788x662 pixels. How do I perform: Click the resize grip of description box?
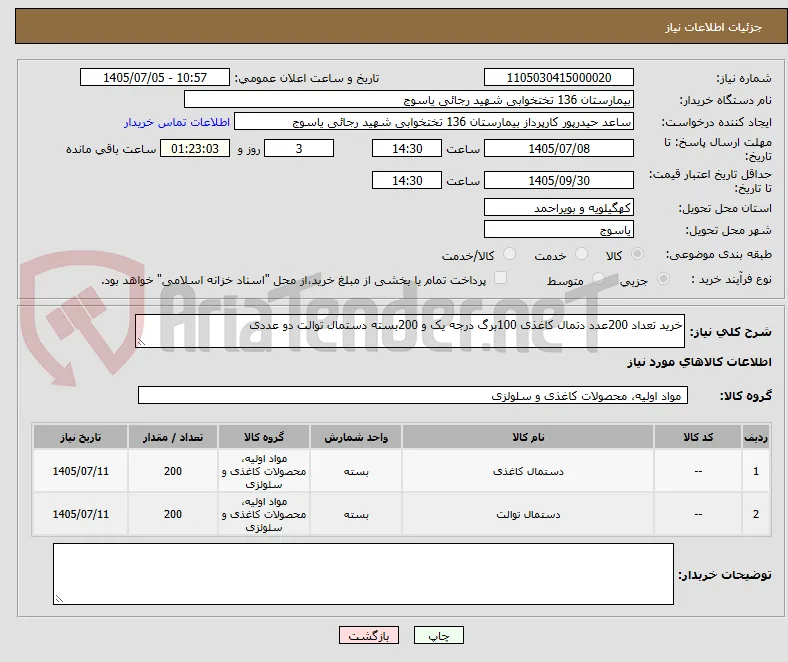pos(141,342)
